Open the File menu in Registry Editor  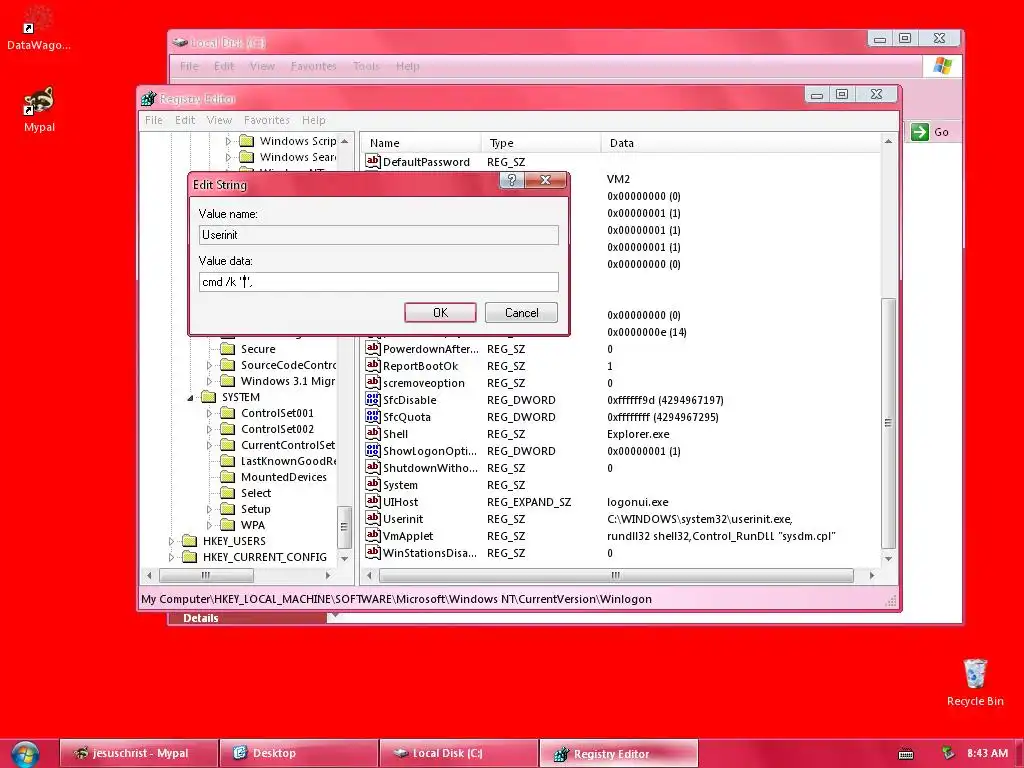pos(153,120)
